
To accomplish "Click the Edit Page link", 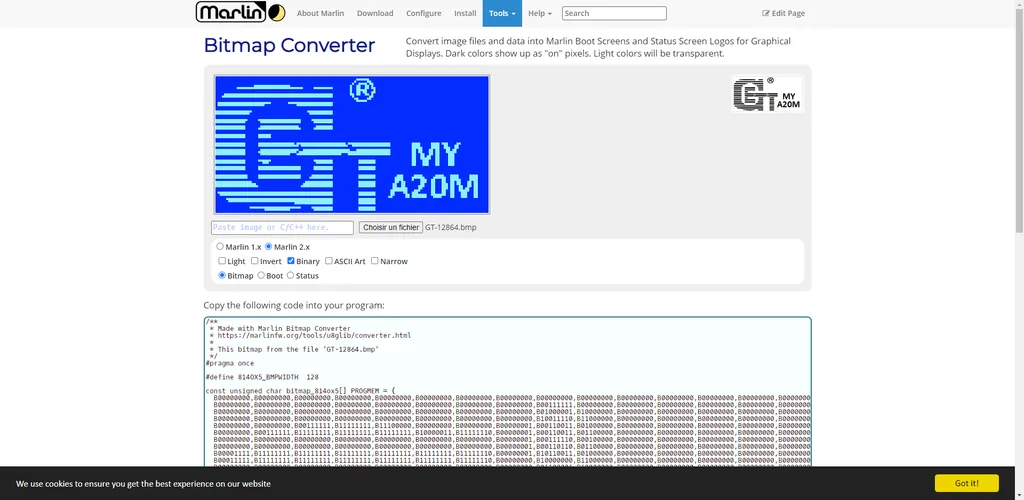I will click(x=784, y=13).
